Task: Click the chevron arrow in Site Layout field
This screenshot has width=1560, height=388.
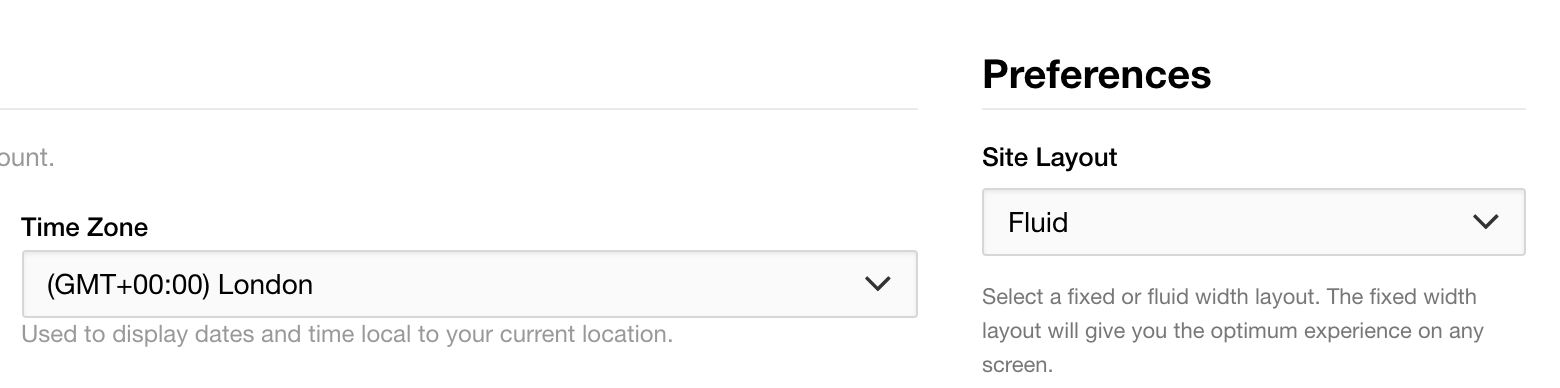Action: (1486, 222)
